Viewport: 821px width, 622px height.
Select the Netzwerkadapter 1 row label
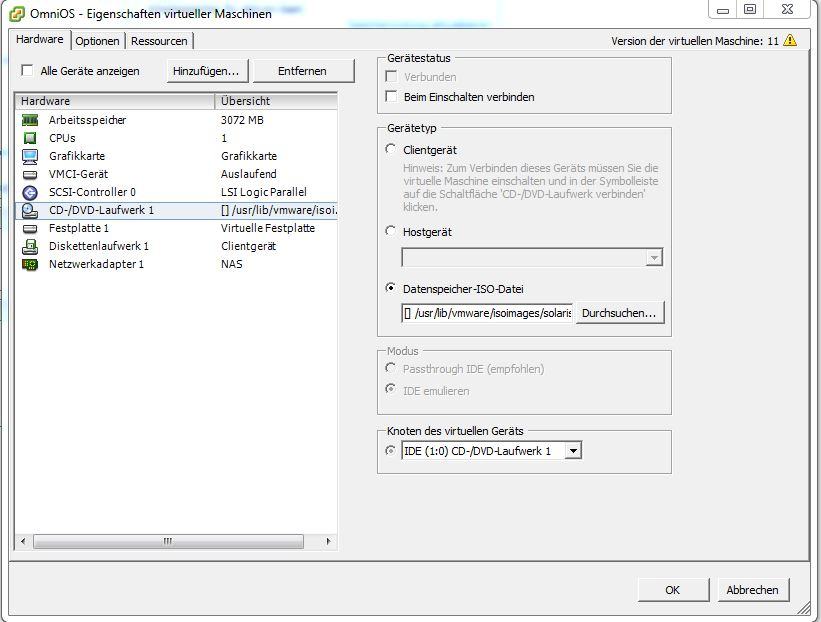coord(96,264)
